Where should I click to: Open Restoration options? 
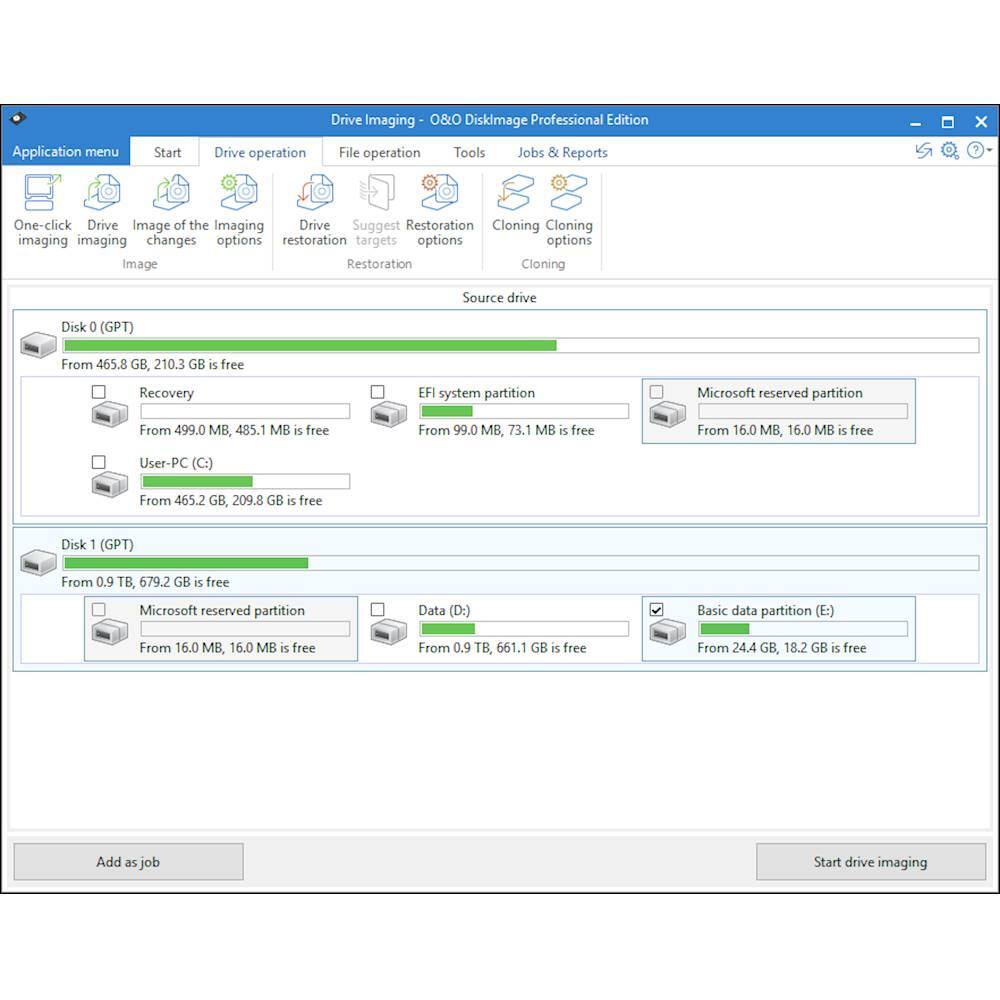[x=439, y=194]
